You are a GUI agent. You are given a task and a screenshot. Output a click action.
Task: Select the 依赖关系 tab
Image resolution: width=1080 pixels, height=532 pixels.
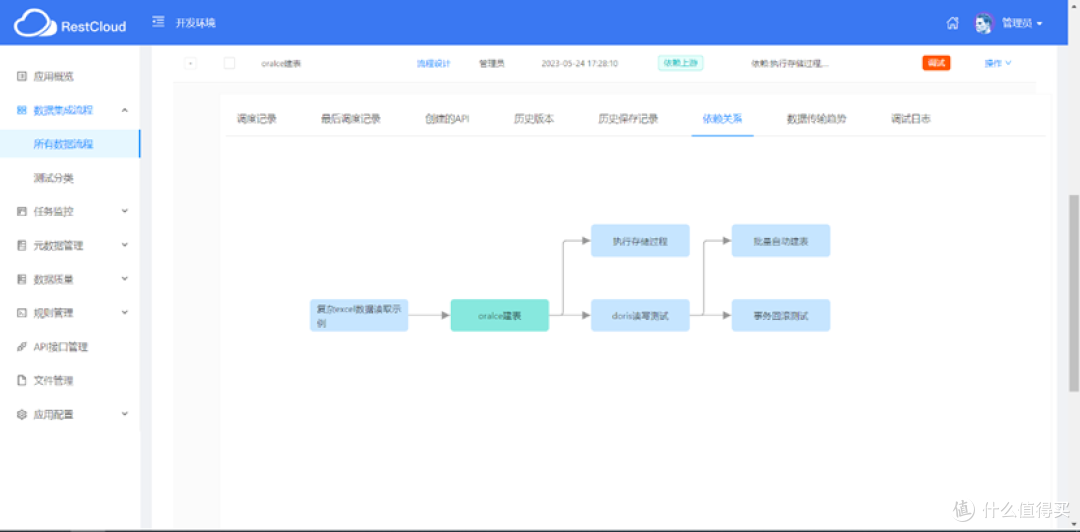(x=723, y=119)
